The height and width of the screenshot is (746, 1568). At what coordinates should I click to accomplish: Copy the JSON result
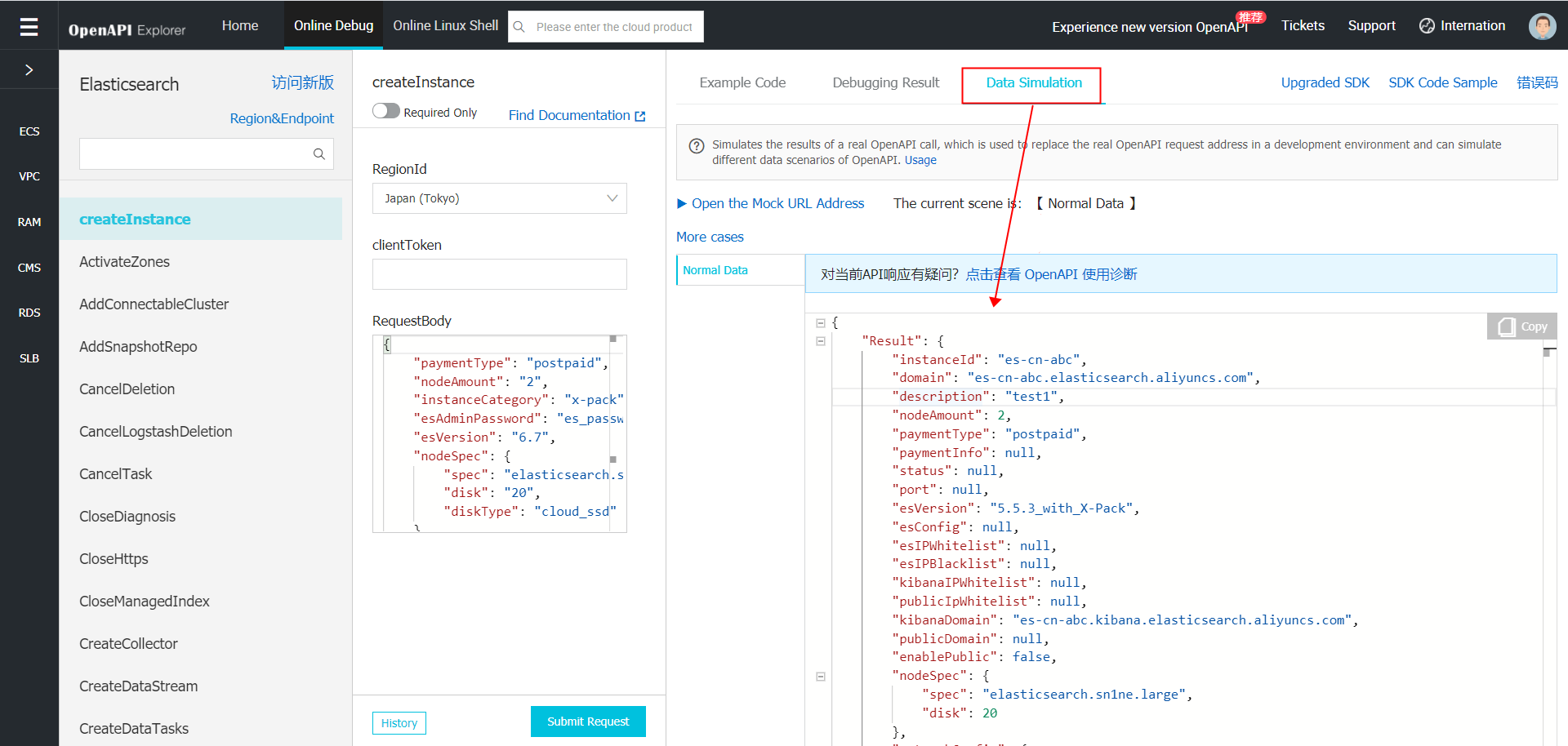coord(1522,326)
